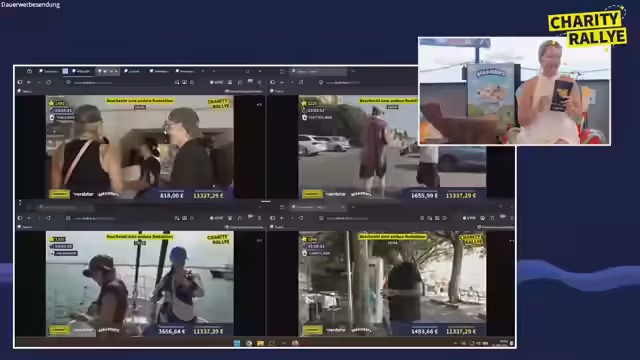This screenshot has width=640, height=360.
Task: Open the browser menu icon beside top-left VPN
Action: 230,82
